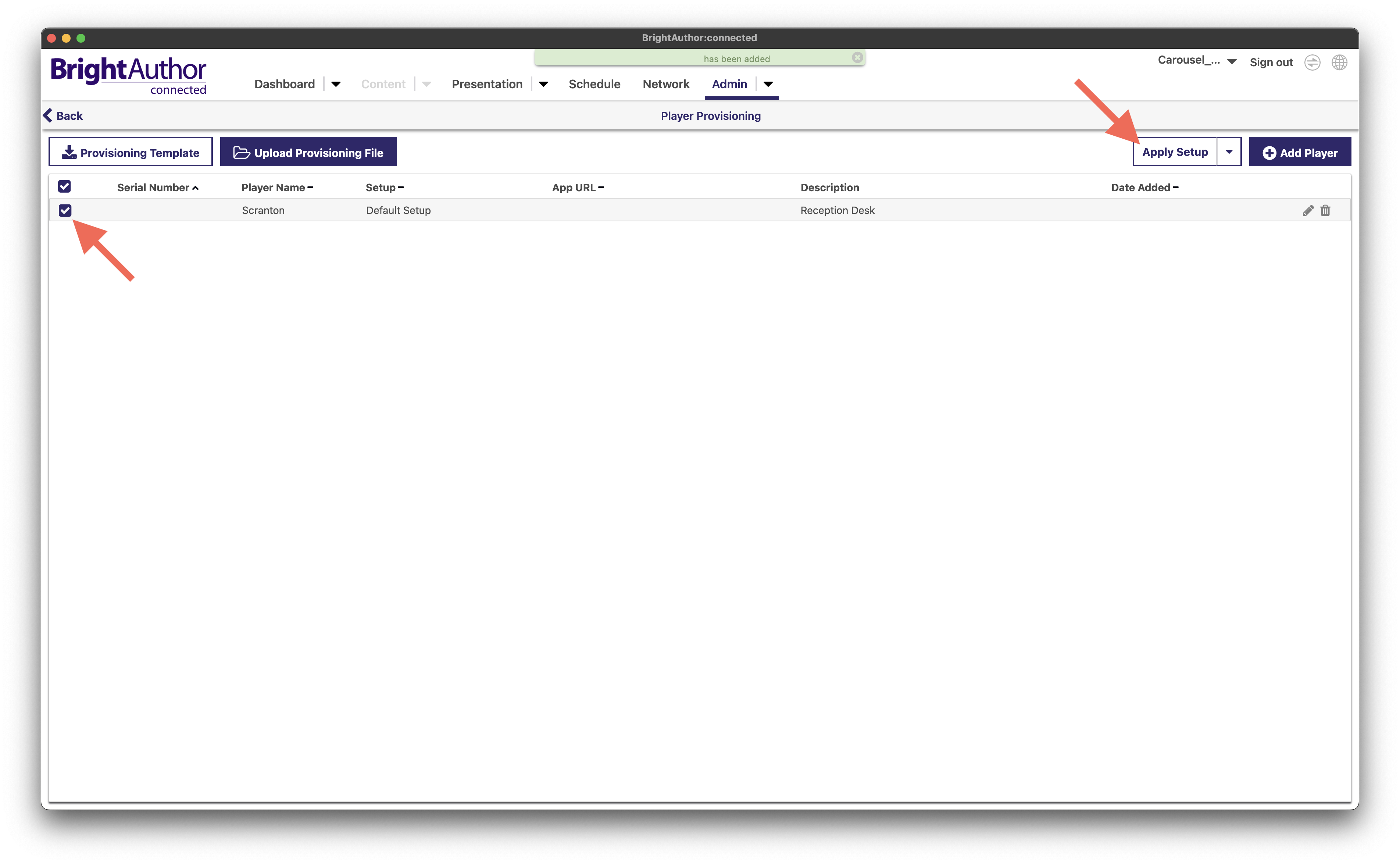
Task: Open the language globe icon
Action: tap(1339, 62)
